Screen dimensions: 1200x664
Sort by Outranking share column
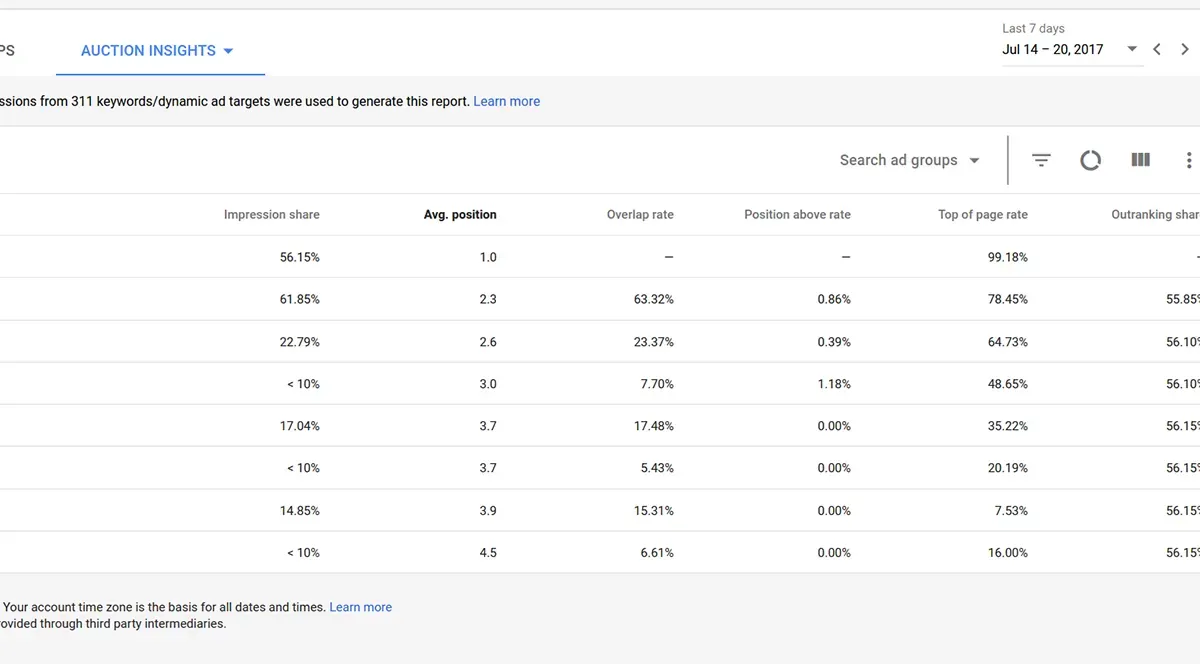1156,214
